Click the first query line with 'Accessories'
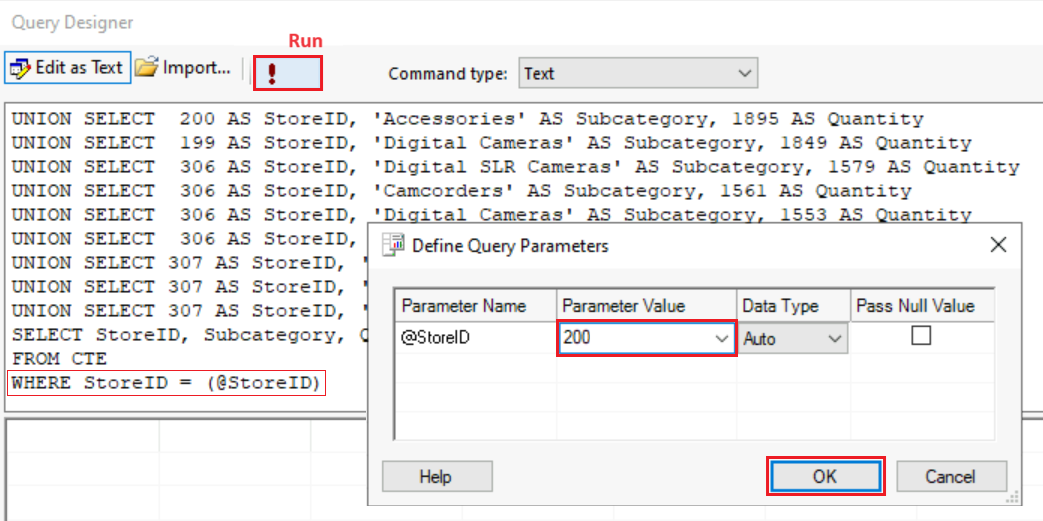This screenshot has height=521, width=1043. (467, 119)
